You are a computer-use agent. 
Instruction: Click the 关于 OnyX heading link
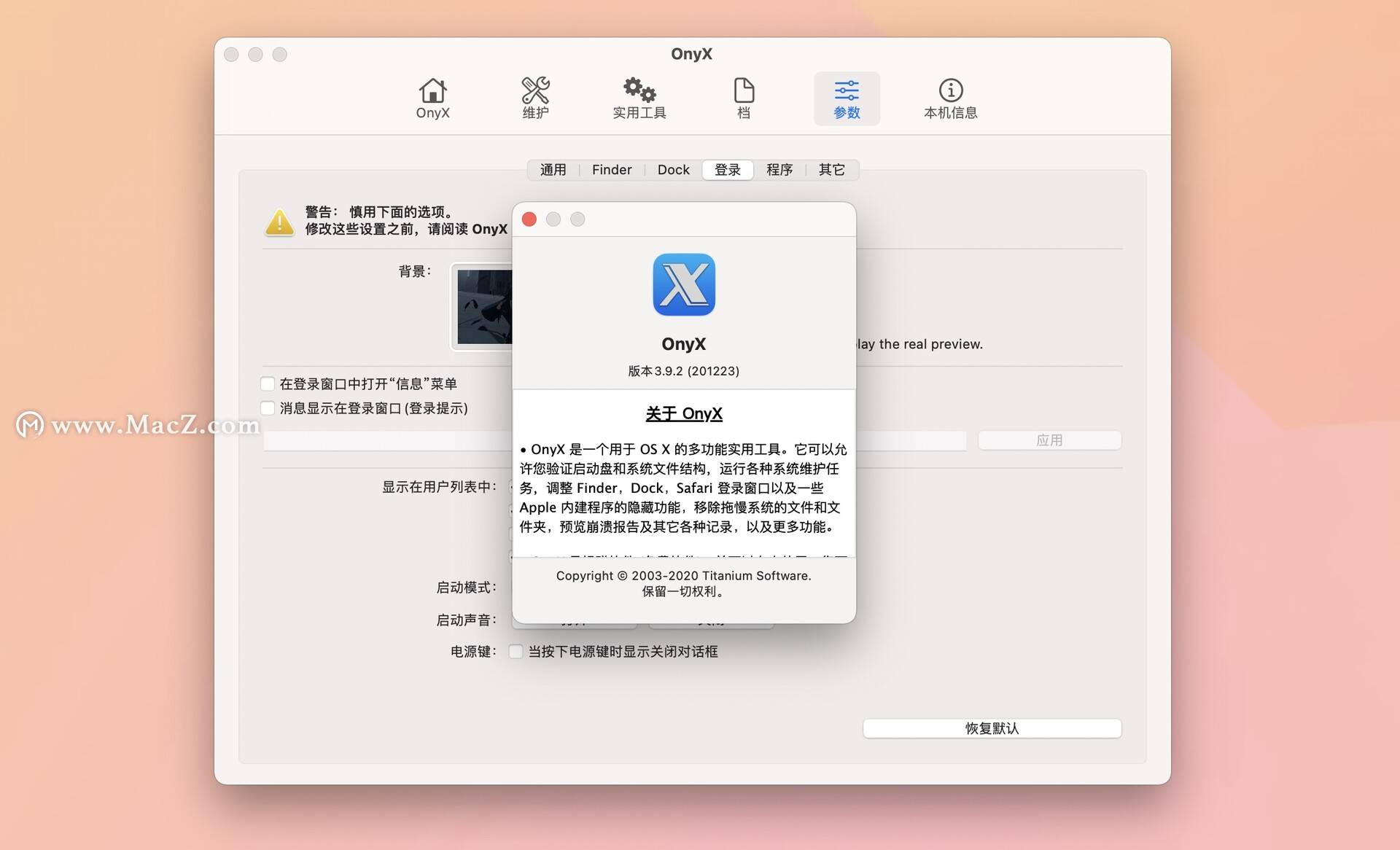pyautogui.click(x=684, y=413)
